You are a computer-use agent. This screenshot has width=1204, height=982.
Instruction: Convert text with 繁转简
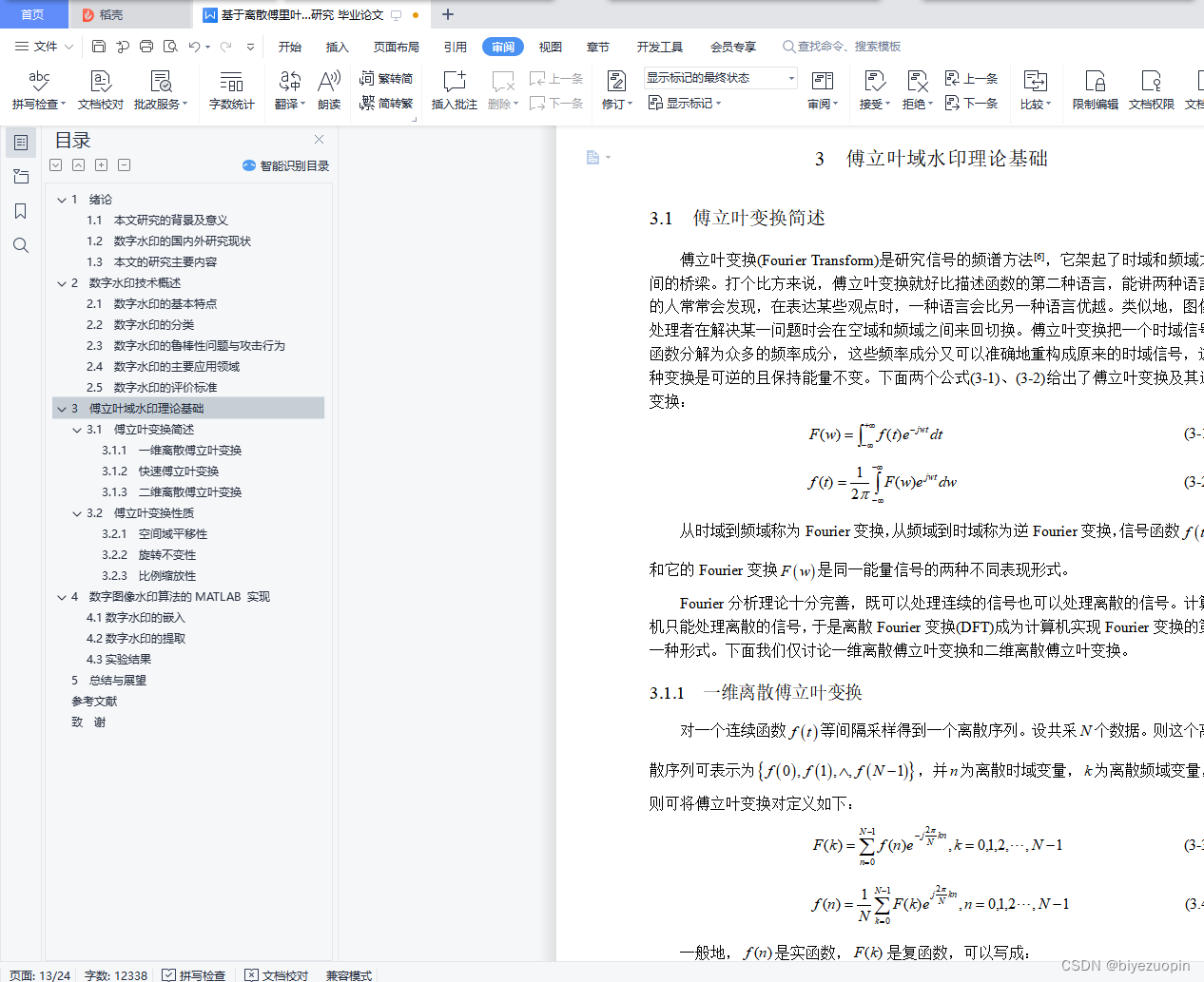click(x=386, y=78)
